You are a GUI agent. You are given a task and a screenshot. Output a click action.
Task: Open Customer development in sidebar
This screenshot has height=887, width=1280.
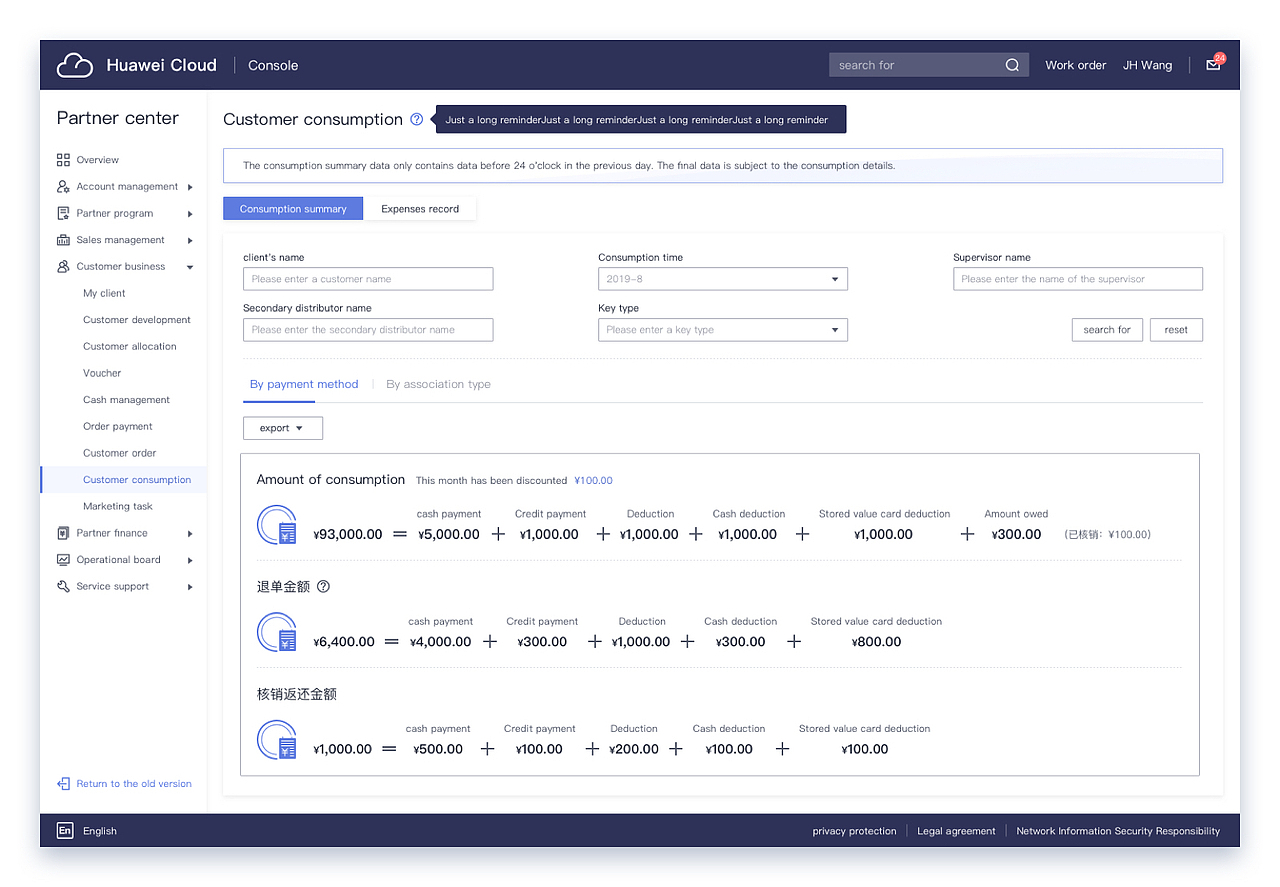point(137,320)
